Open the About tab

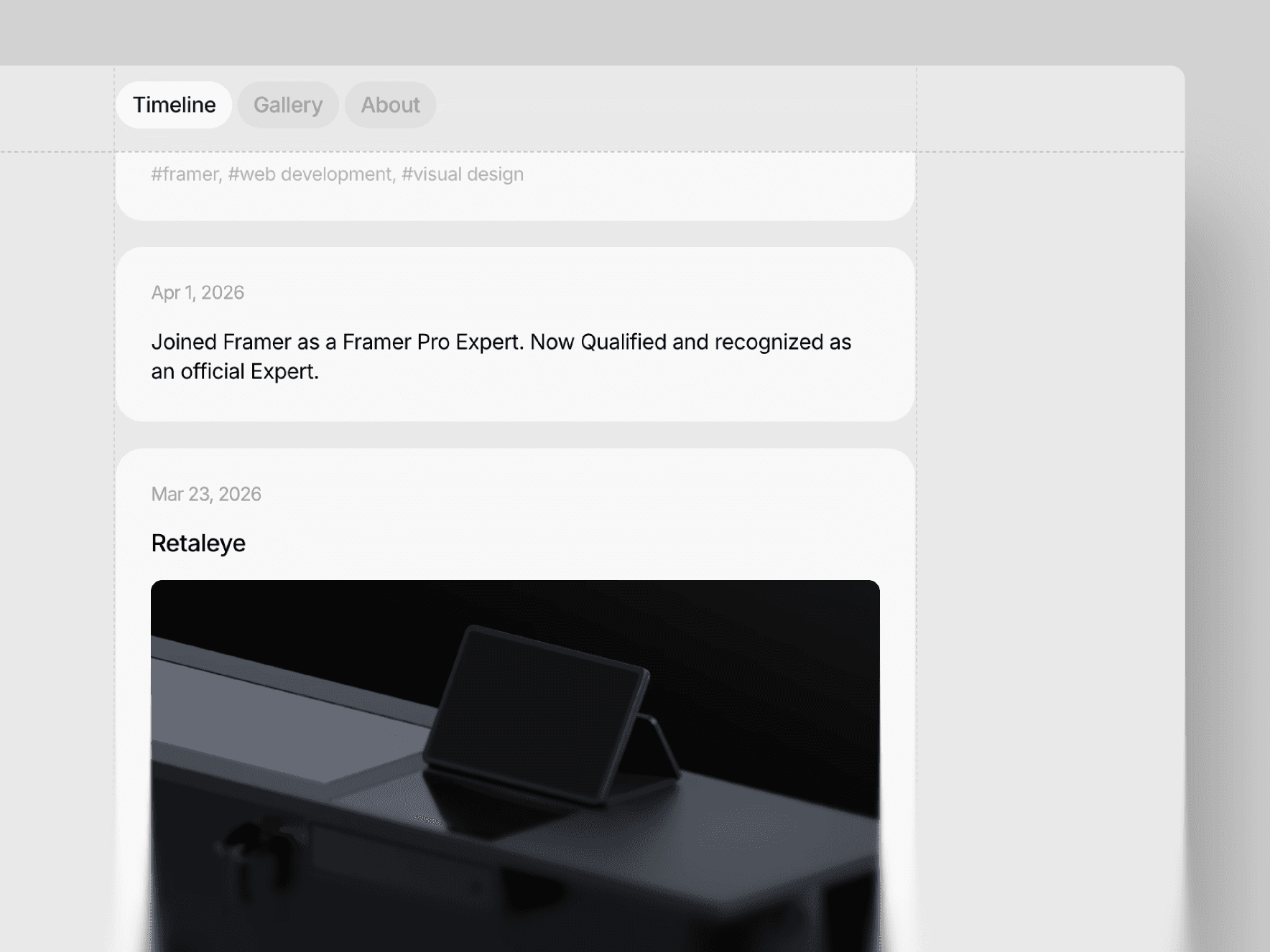[390, 105]
